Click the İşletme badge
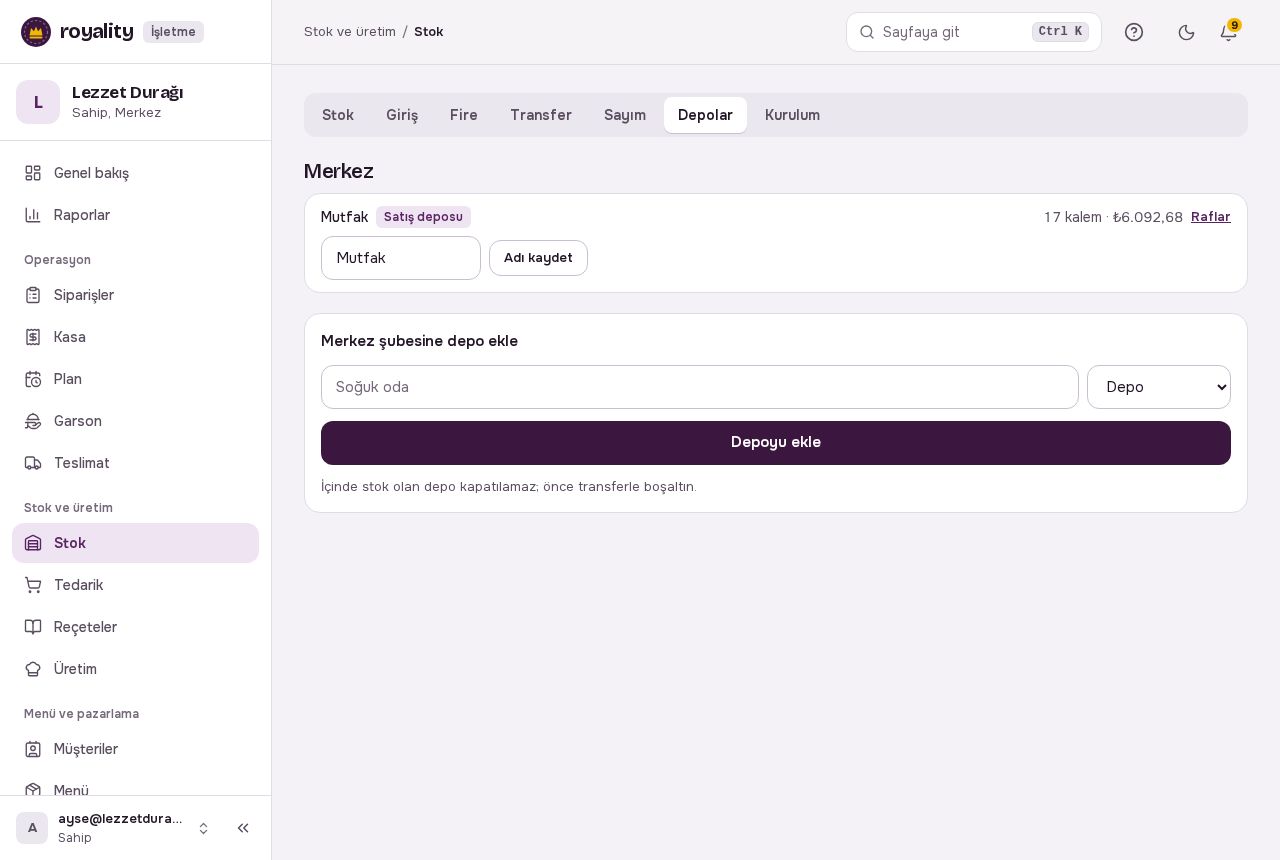Viewport: 1280px width, 860px height. click(x=173, y=32)
